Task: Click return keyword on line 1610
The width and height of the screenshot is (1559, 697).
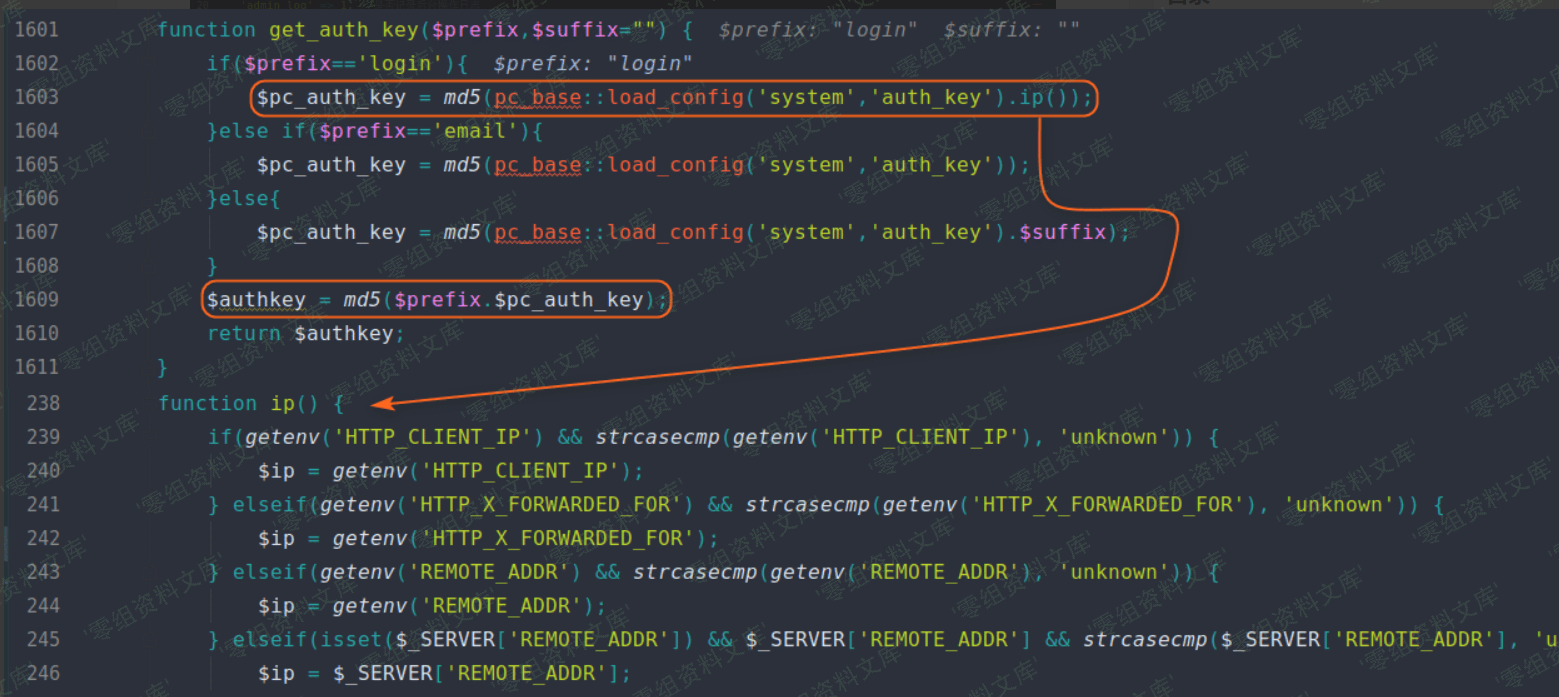Action: point(244,334)
